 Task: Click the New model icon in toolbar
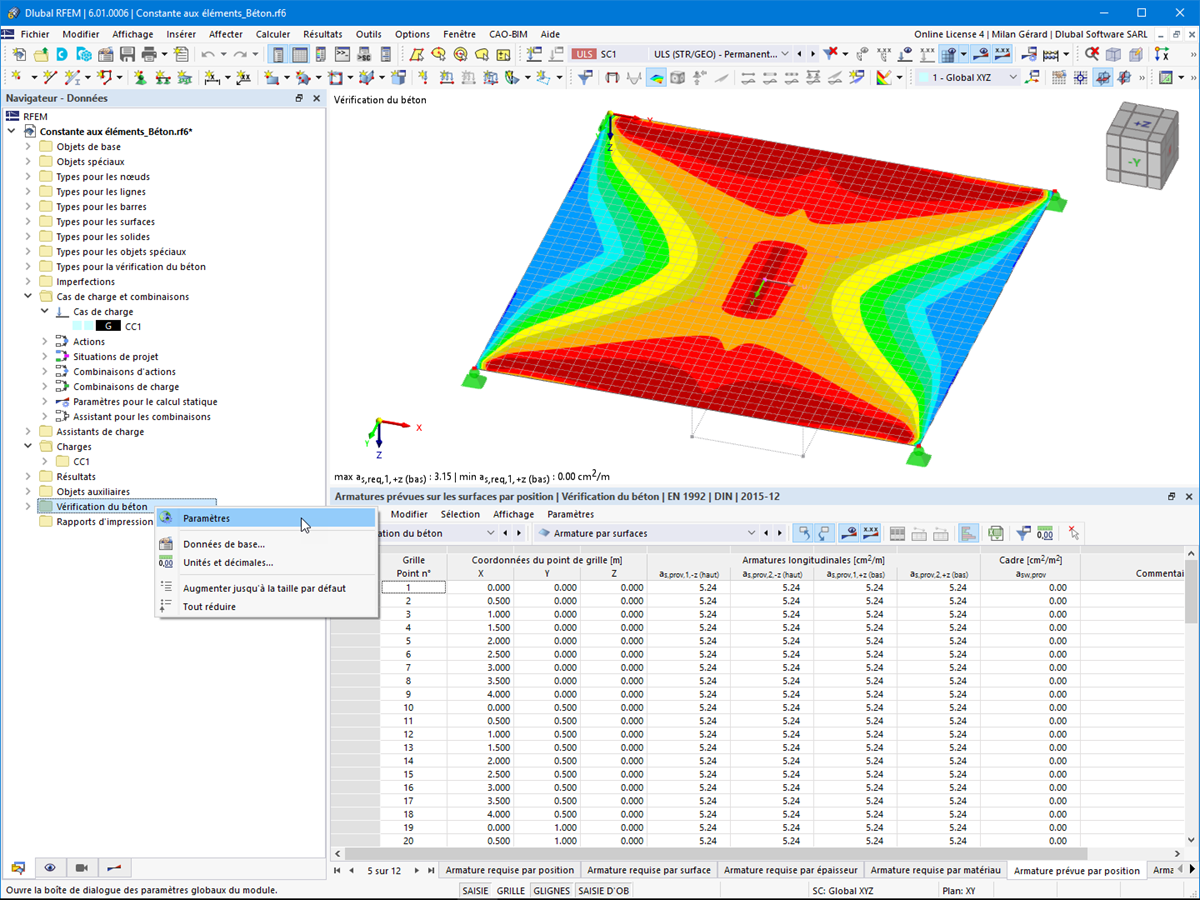pos(19,54)
